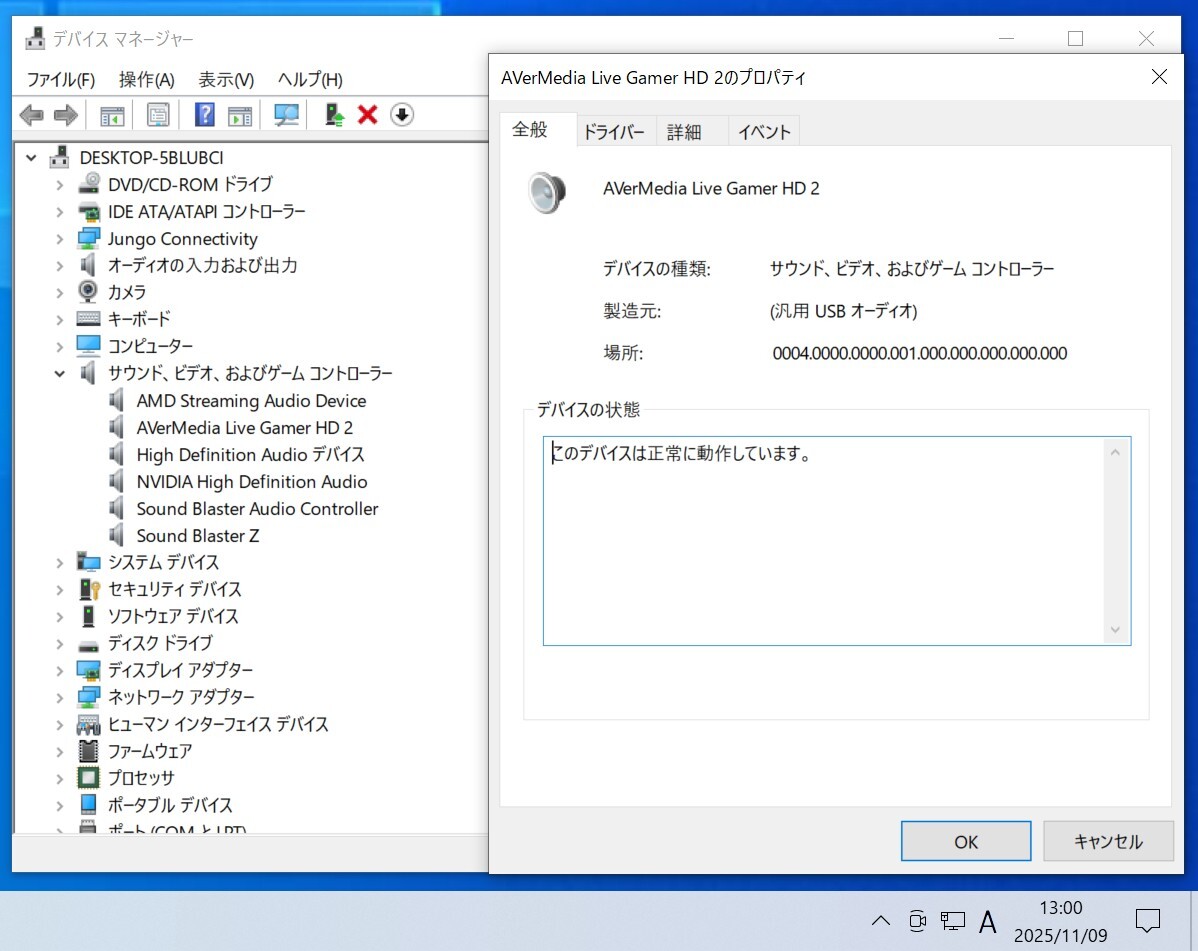Screen dimensions: 1198x951
Task: Switch to the イベント tab
Action: pyautogui.click(x=764, y=132)
